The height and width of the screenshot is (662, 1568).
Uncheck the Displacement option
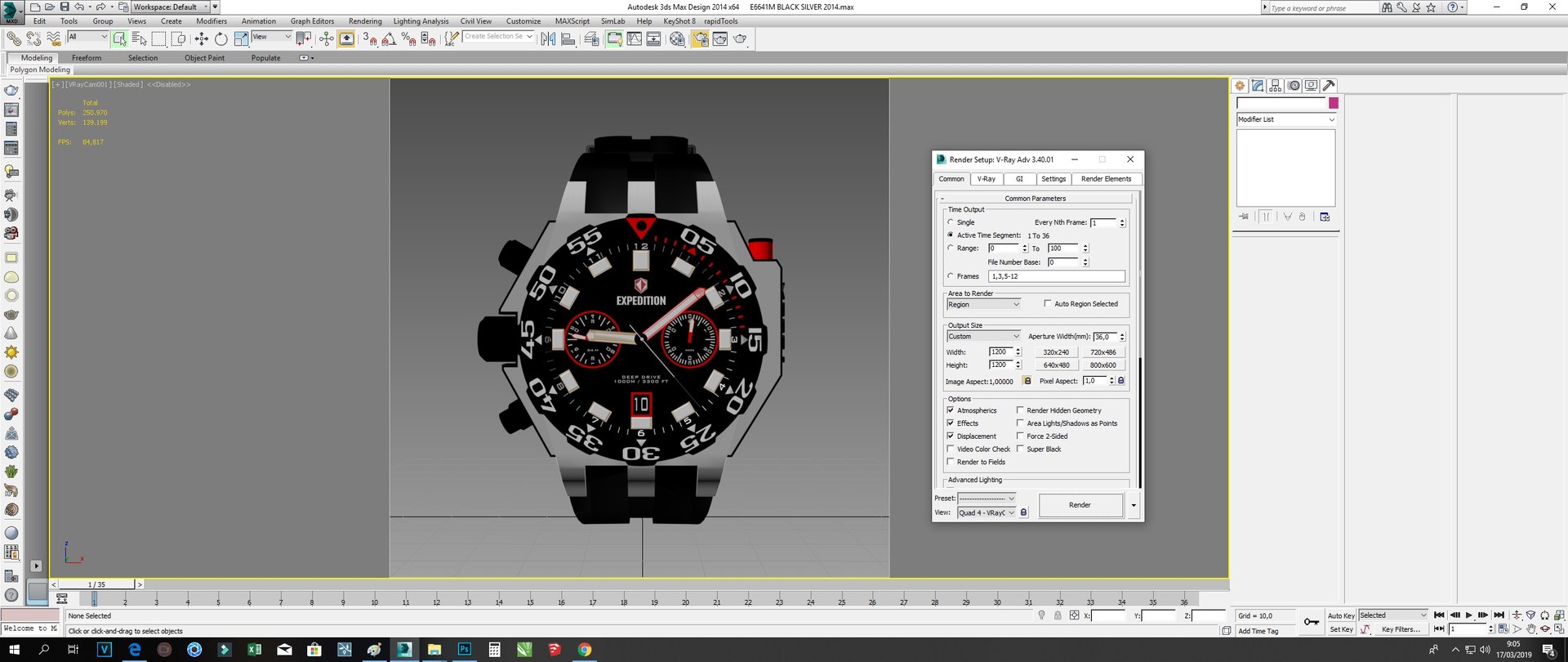pos(951,436)
